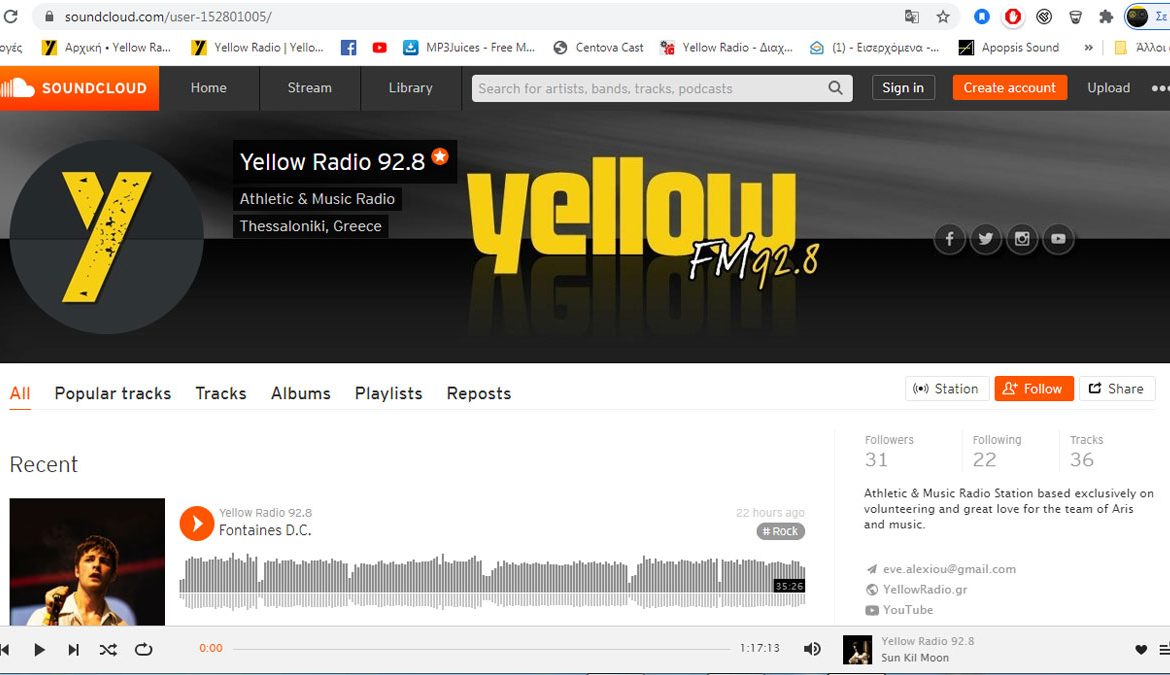Focus the search artists, bands, tracks field

(650, 88)
